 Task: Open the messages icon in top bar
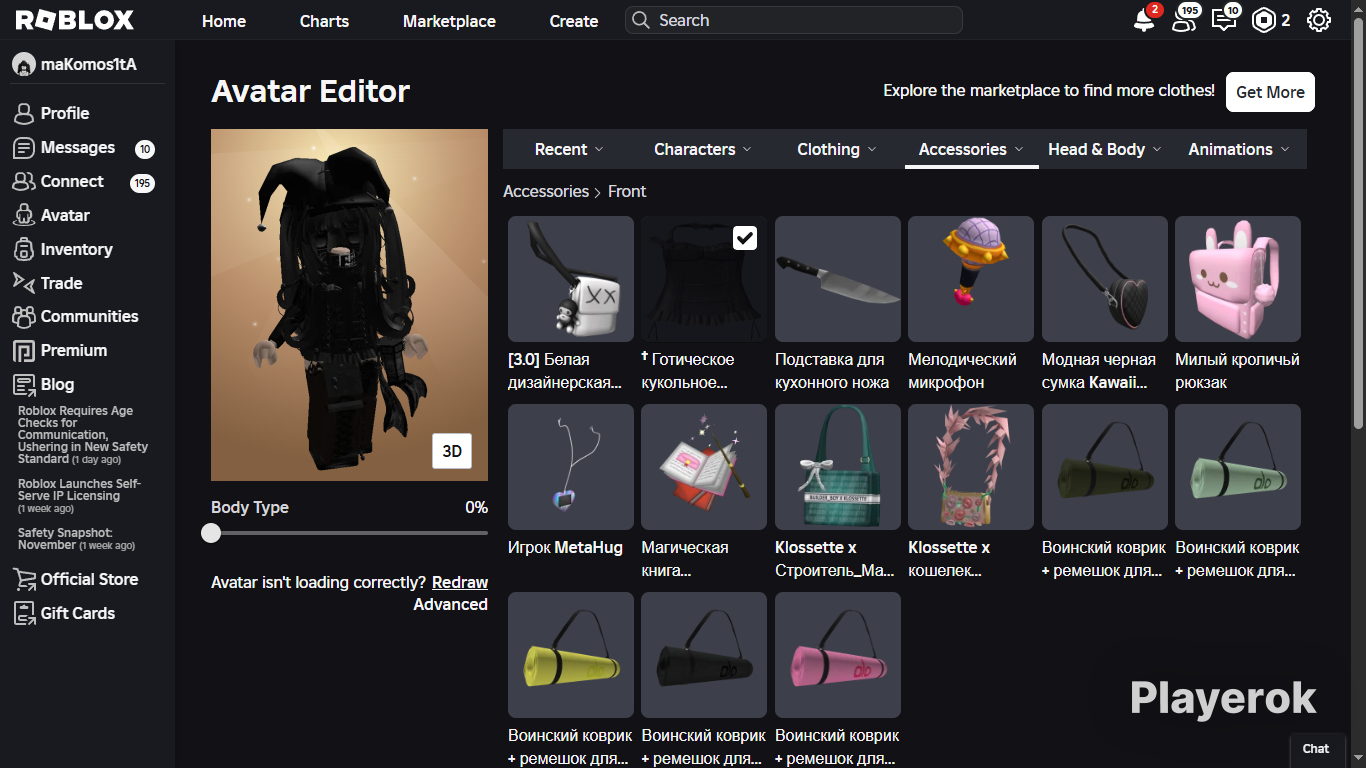click(1223, 20)
